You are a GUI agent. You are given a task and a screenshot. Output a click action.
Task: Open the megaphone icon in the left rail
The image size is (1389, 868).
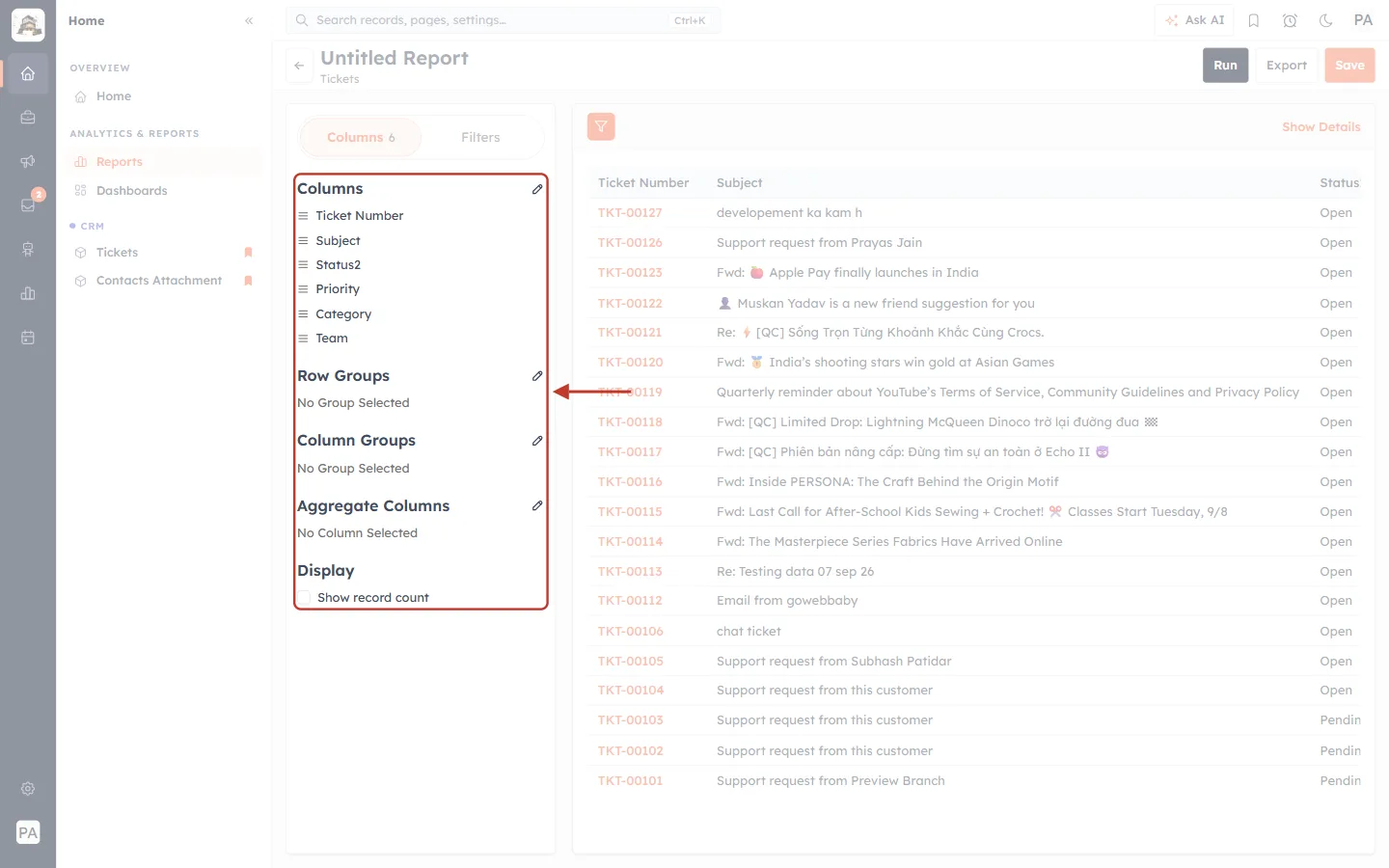(x=28, y=161)
